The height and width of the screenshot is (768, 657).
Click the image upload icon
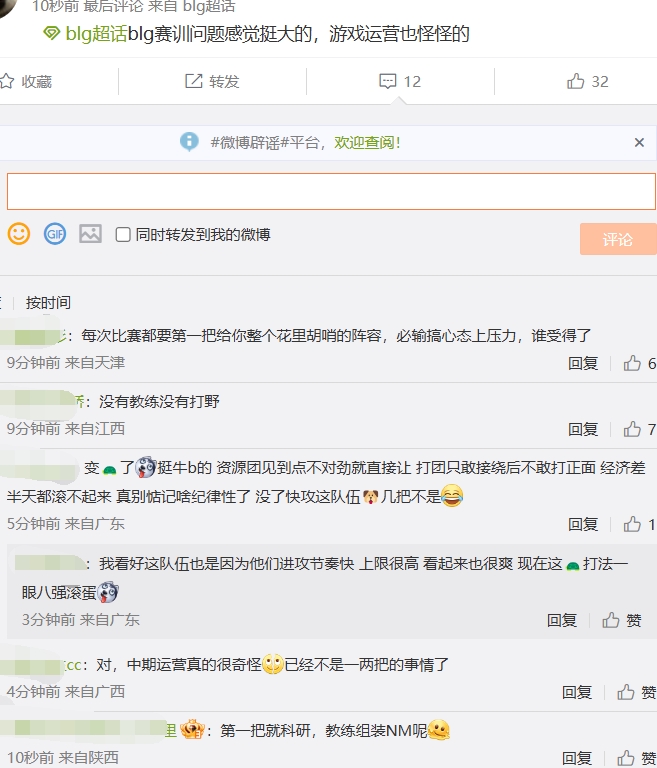90,234
